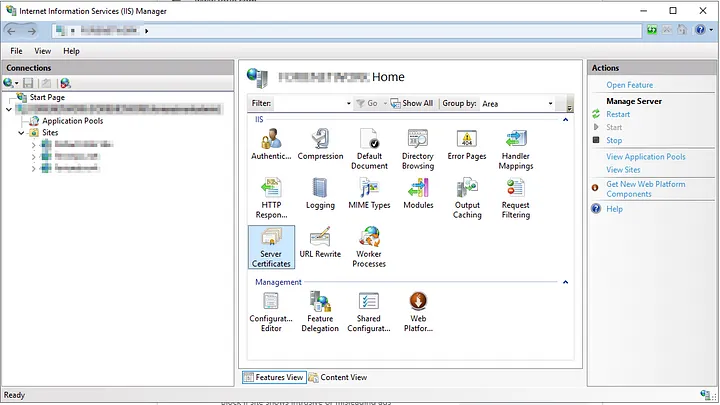Click Open Feature in the Actions pane
The image size is (720, 405).
(630, 85)
